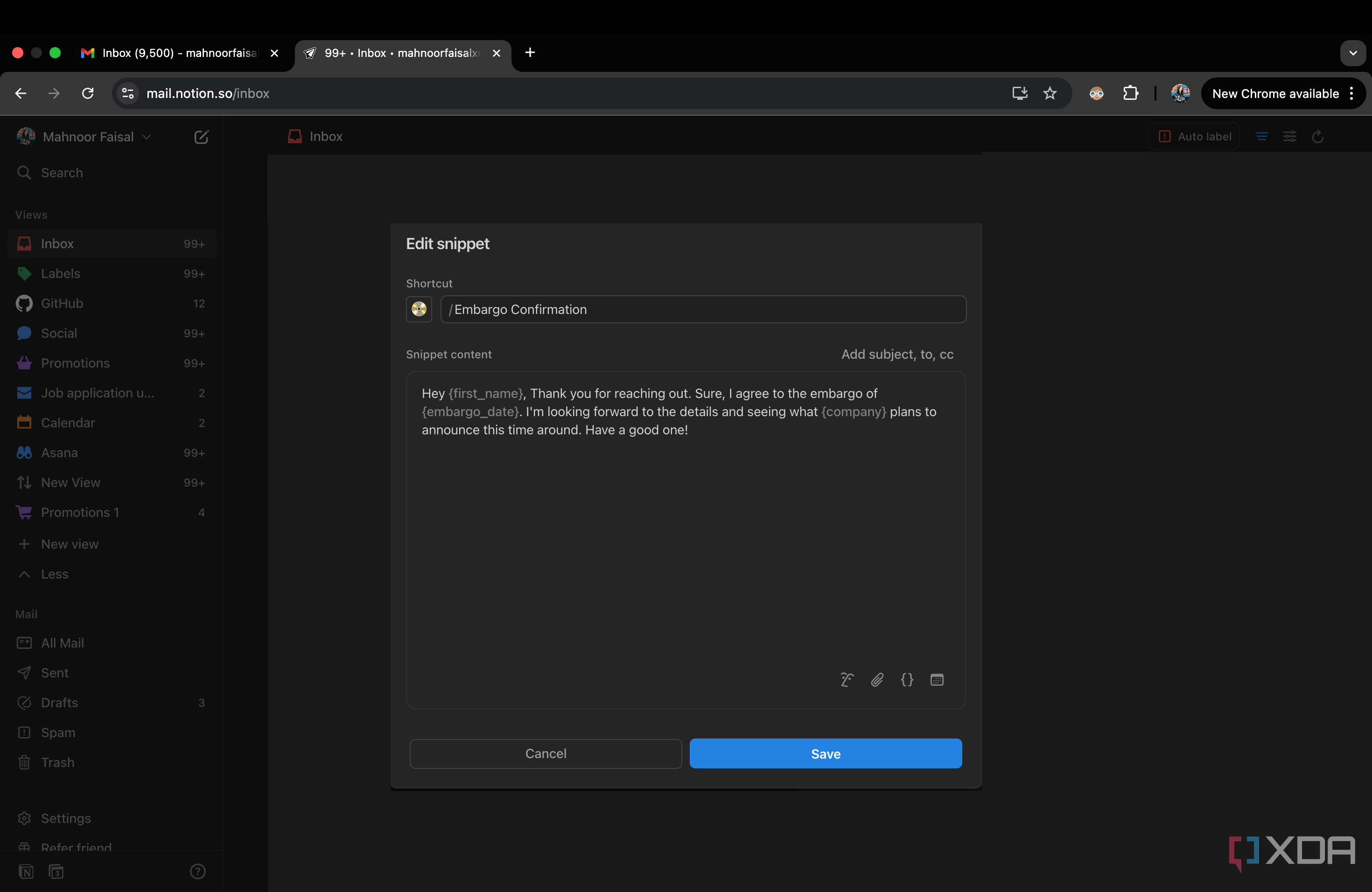The width and height of the screenshot is (1372, 892).
Task: Open the view filter settings icon
Action: click(1289, 137)
